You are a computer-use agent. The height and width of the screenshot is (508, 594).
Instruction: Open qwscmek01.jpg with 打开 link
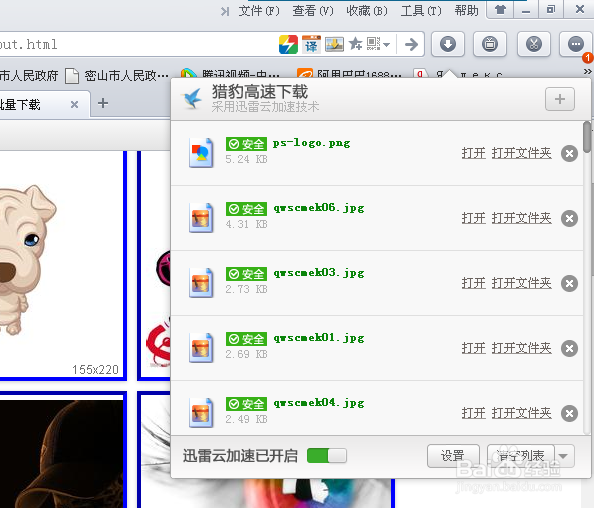click(x=474, y=348)
